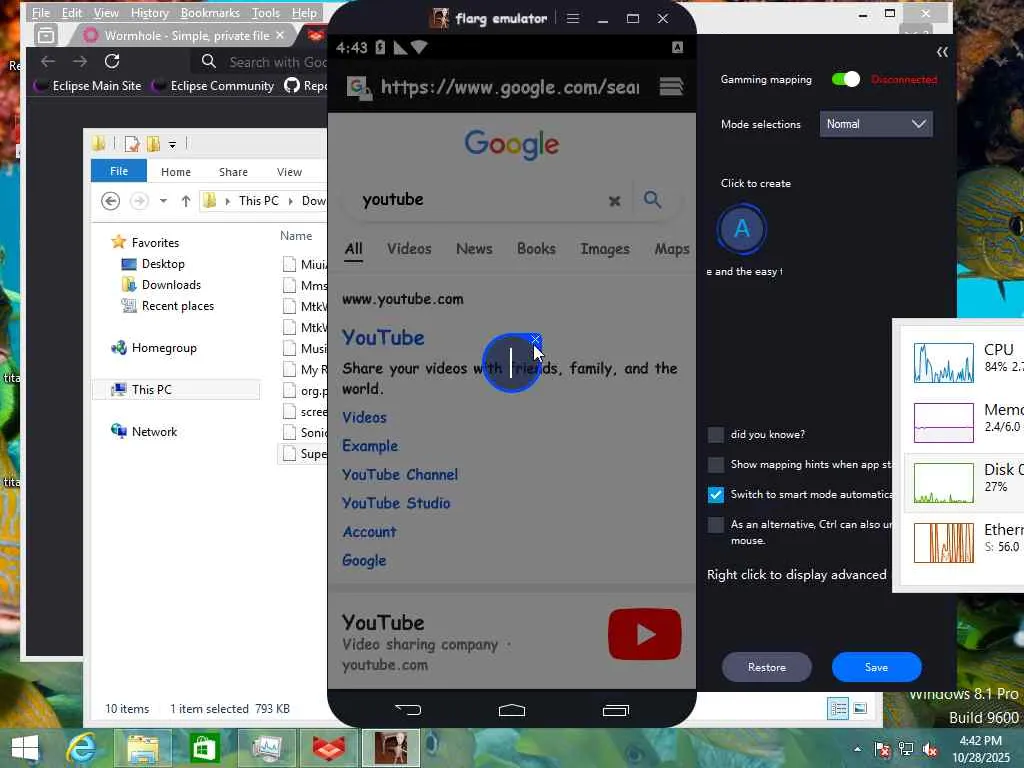Select Desktop in Explorer Favorites
The height and width of the screenshot is (768, 1024).
coord(163,264)
